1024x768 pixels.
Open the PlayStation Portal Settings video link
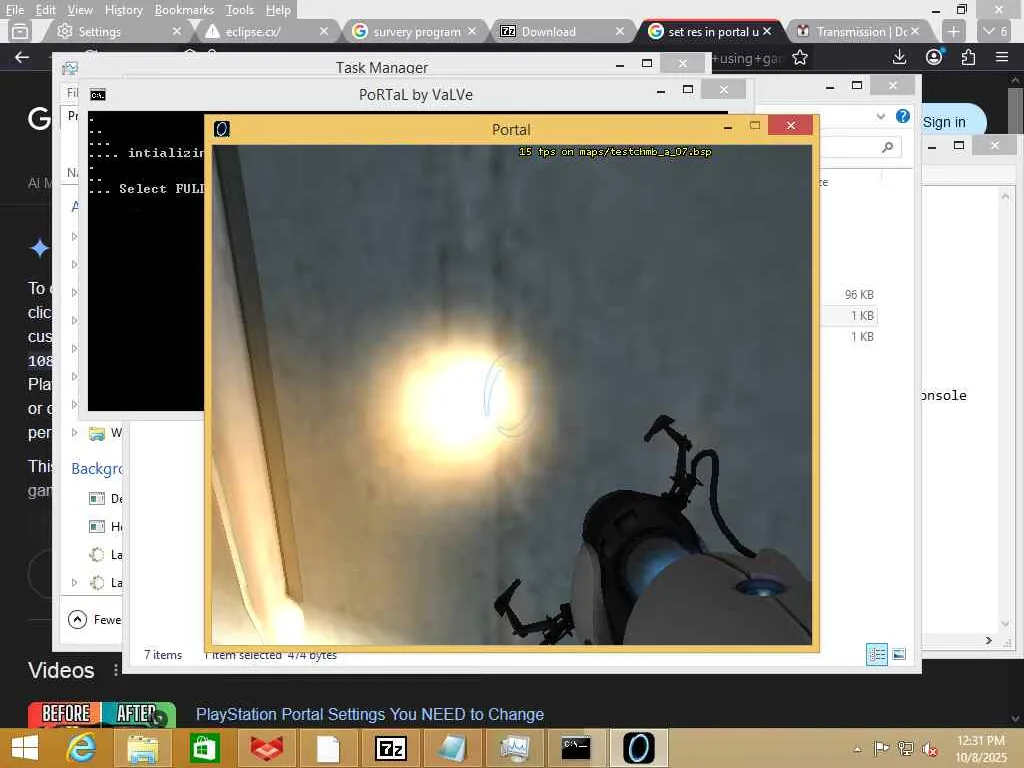[x=370, y=714]
